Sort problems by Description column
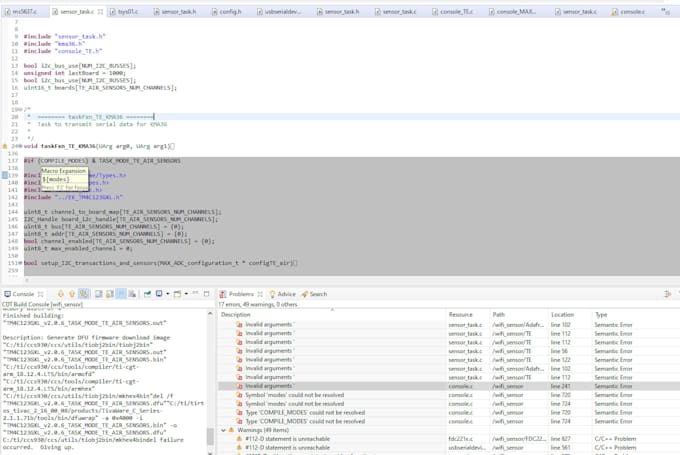This screenshot has width=680, height=455. [x=332, y=314]
